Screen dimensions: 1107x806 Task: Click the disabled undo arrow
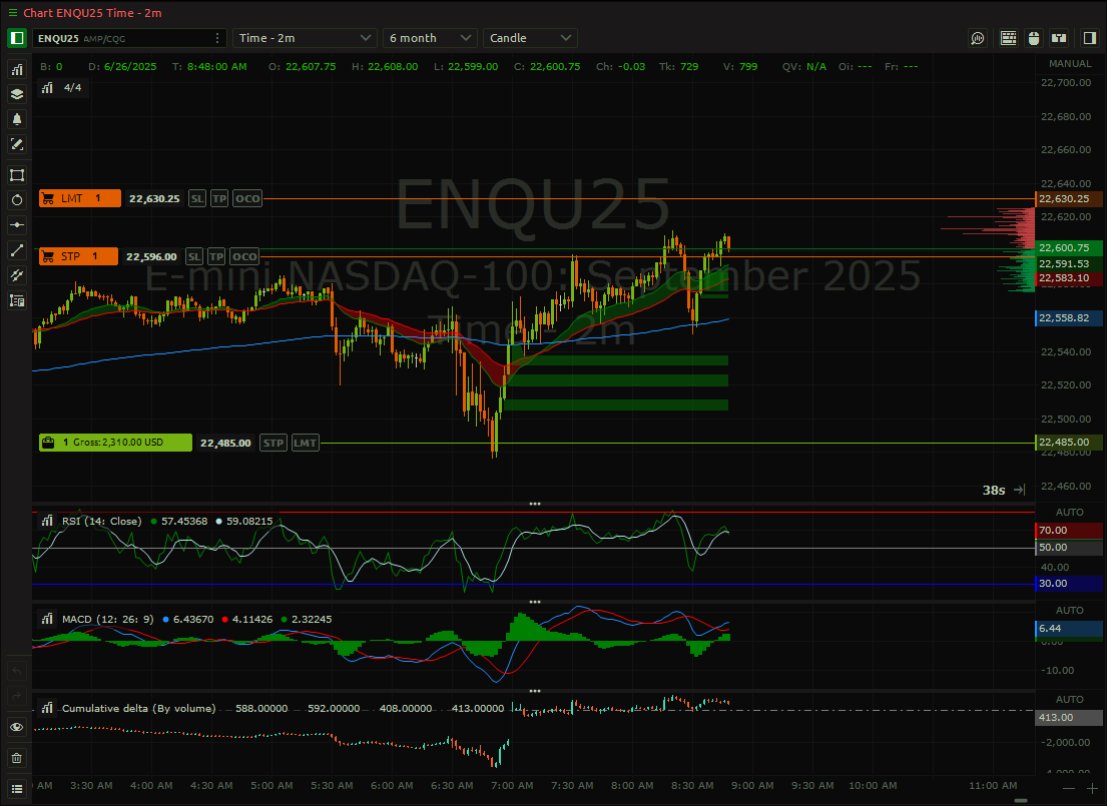[17, 670]
